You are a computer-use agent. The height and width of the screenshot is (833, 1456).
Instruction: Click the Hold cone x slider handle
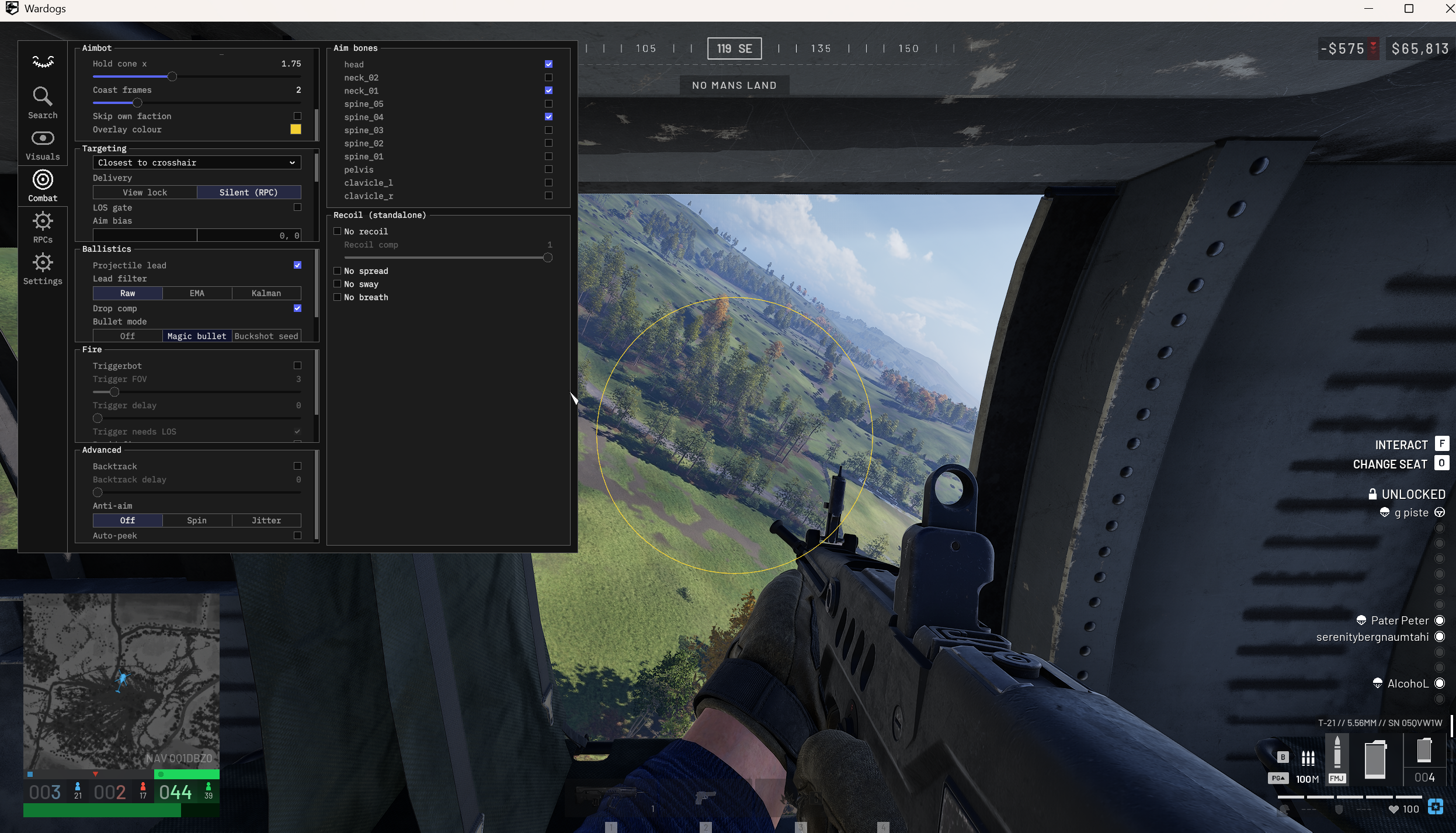pos(172,77)
